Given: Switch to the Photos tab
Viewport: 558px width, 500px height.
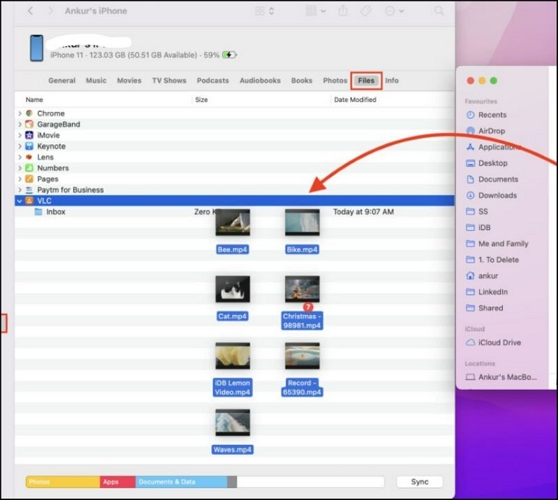Looking at the screenshot, I should (x=335, y=80).
